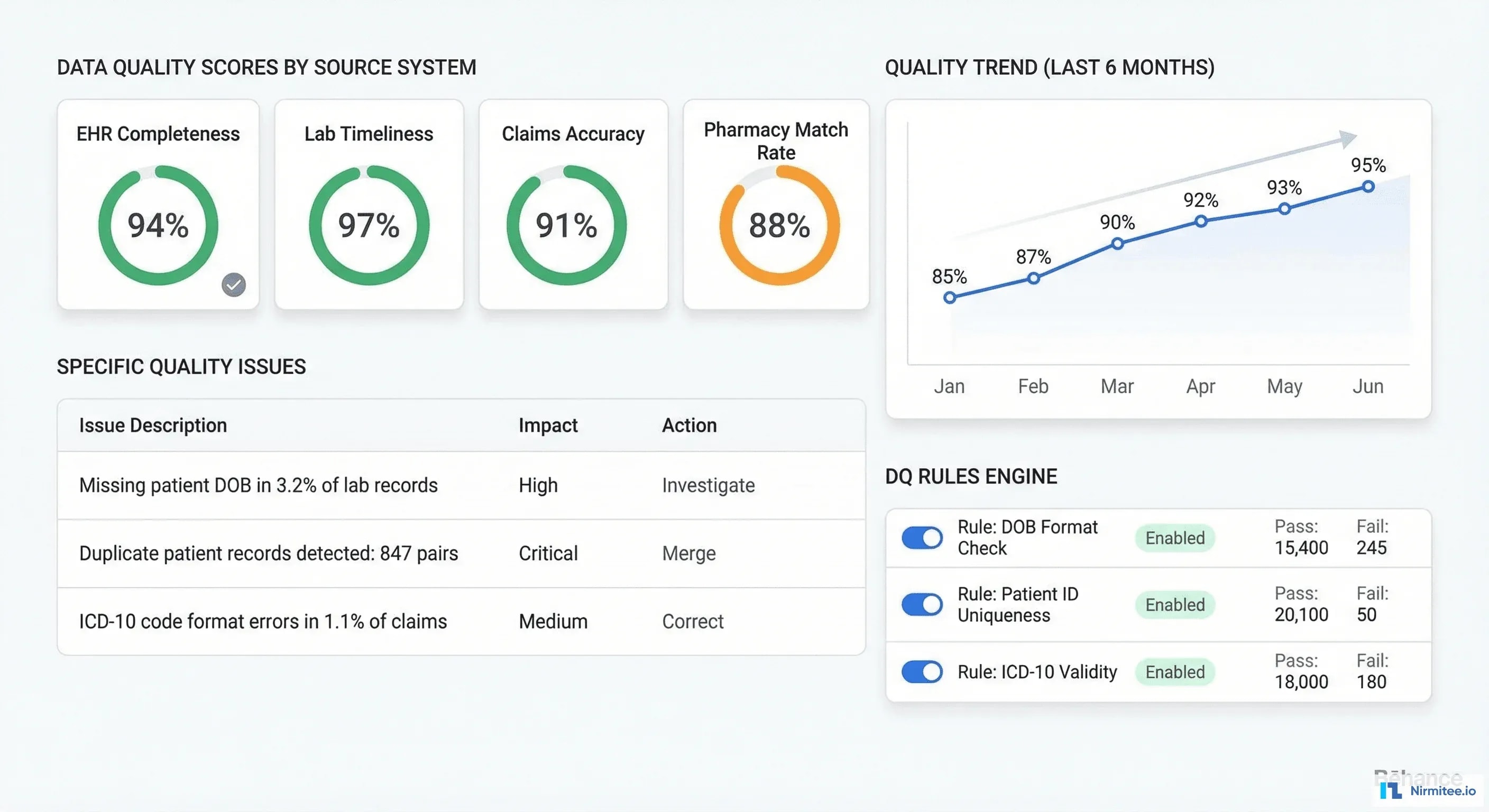Disable the Patient ID Uniqueness rule switch
The width and height of the screenshot is (1489, 812).
(922, 605)
